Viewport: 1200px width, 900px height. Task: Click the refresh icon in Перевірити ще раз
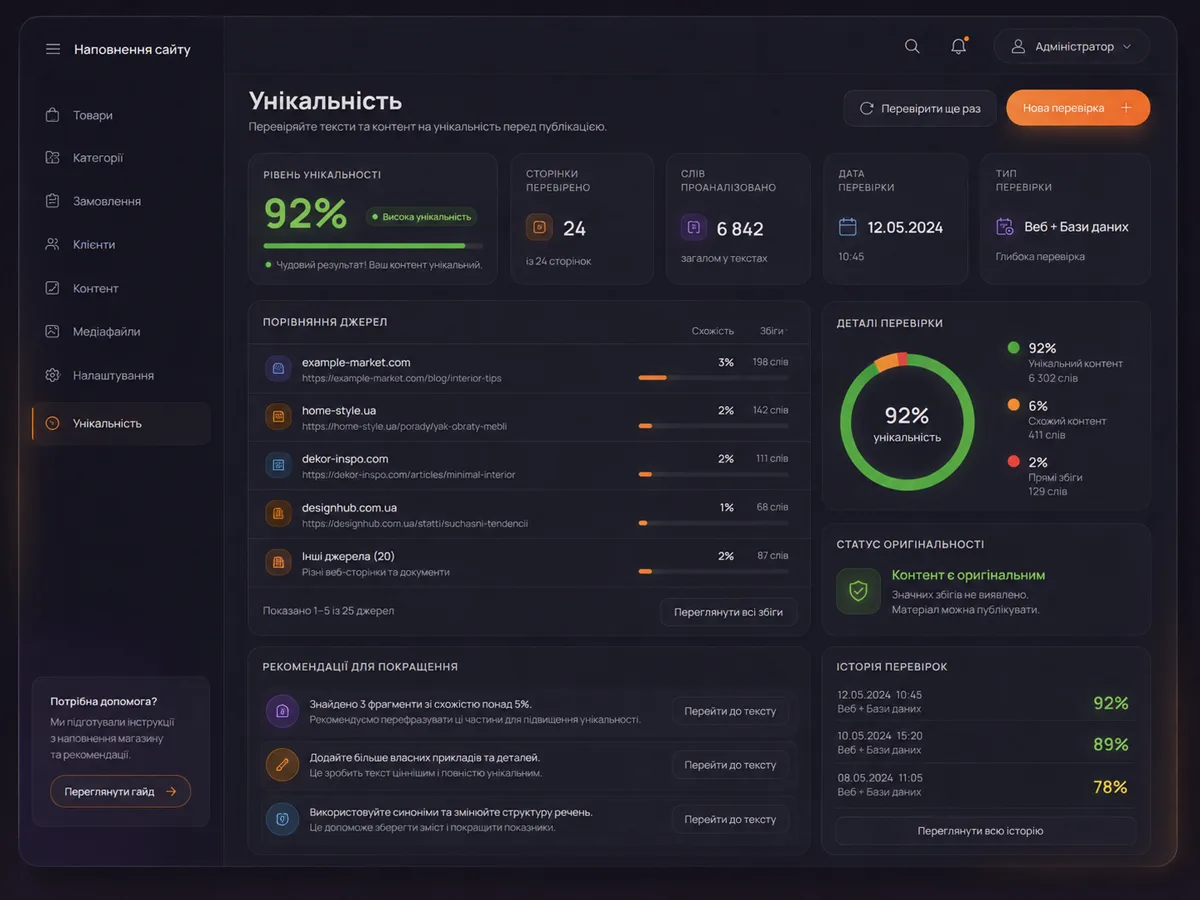coord(867,108)
